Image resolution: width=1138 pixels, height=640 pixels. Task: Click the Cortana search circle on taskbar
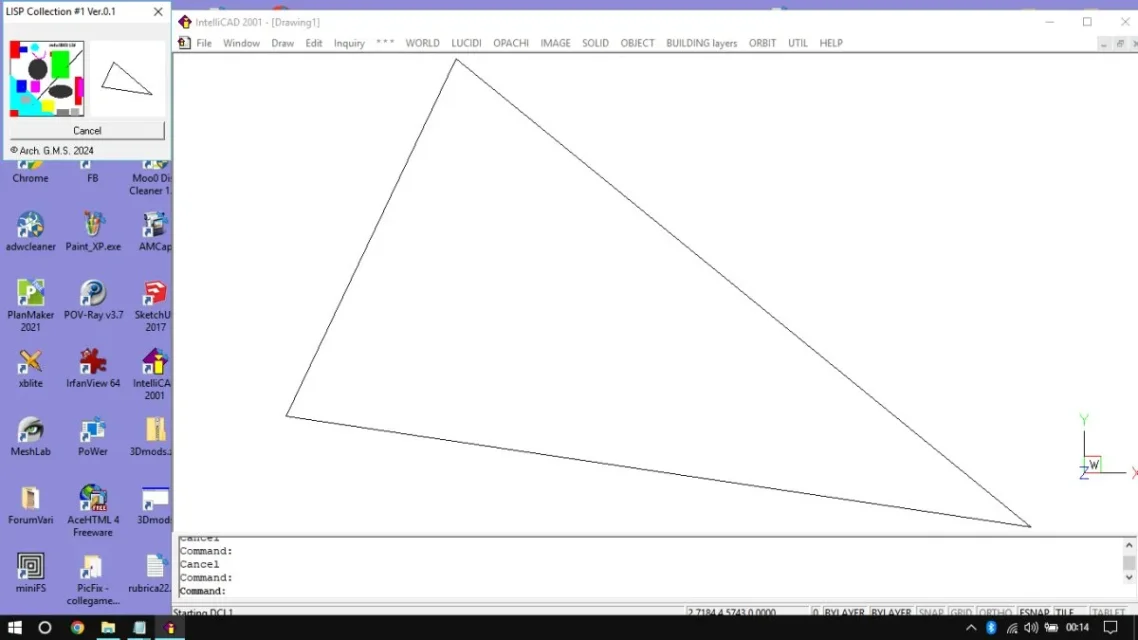[x=45, y=628]
